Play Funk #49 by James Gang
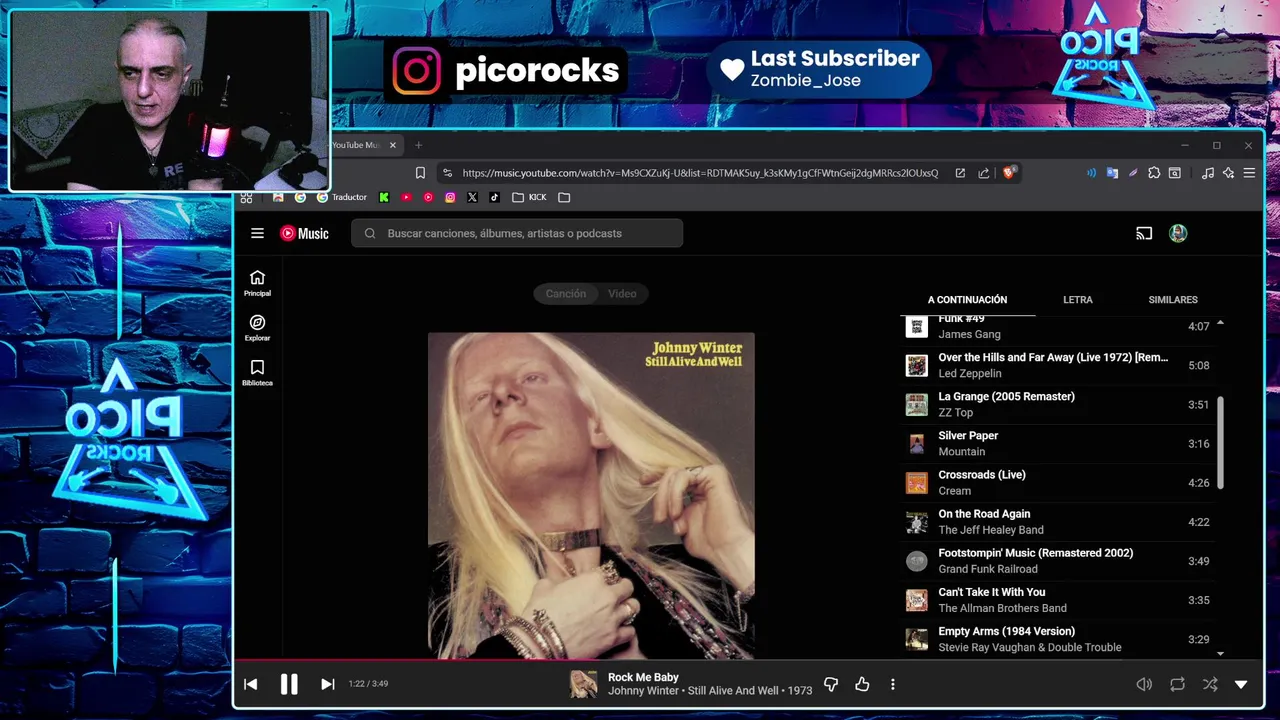The image size is (1280, 720). (x=1058, y=327)
